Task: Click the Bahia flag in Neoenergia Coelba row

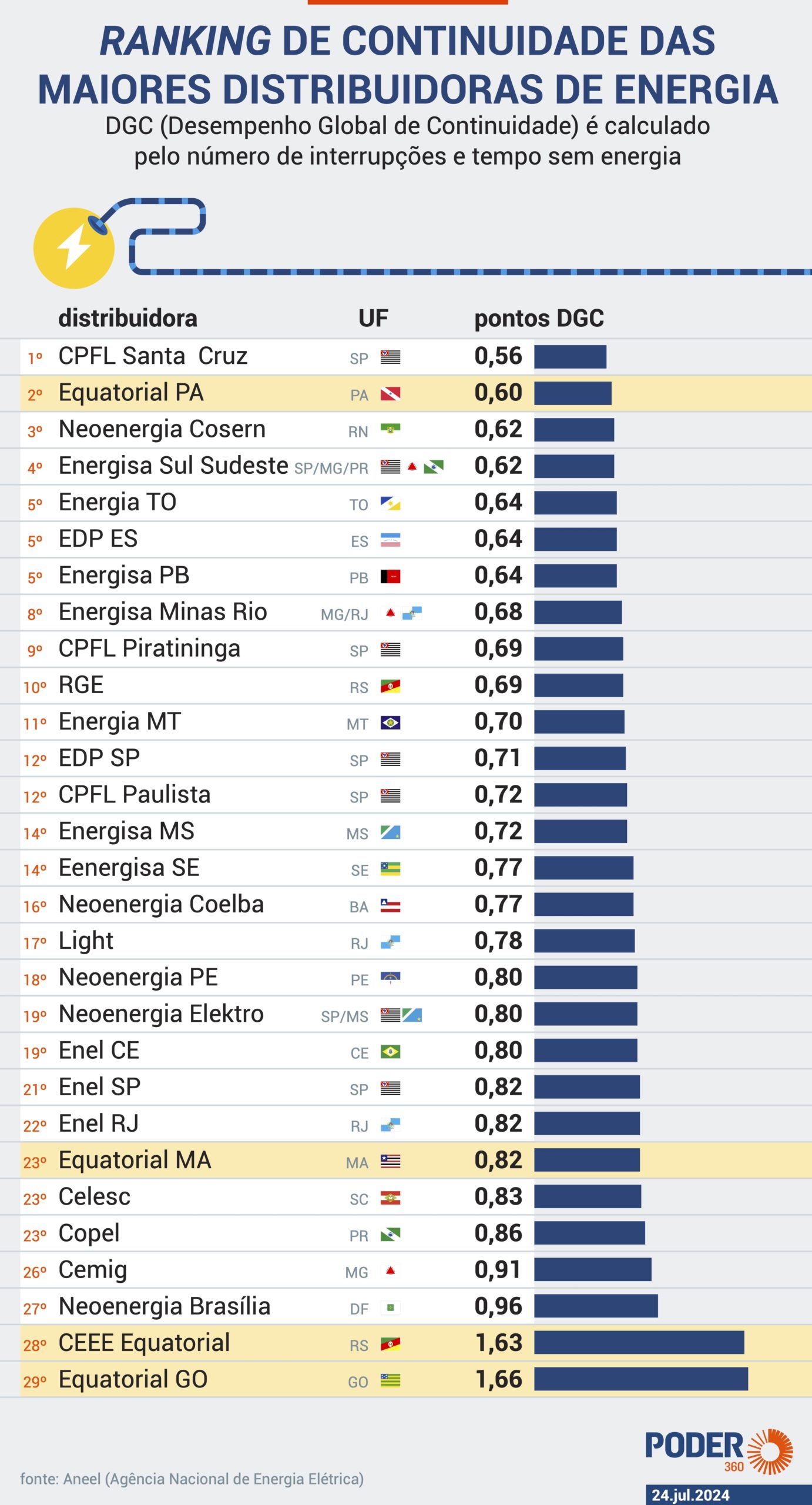Action: pyautogui.click(x=390, y=905)
